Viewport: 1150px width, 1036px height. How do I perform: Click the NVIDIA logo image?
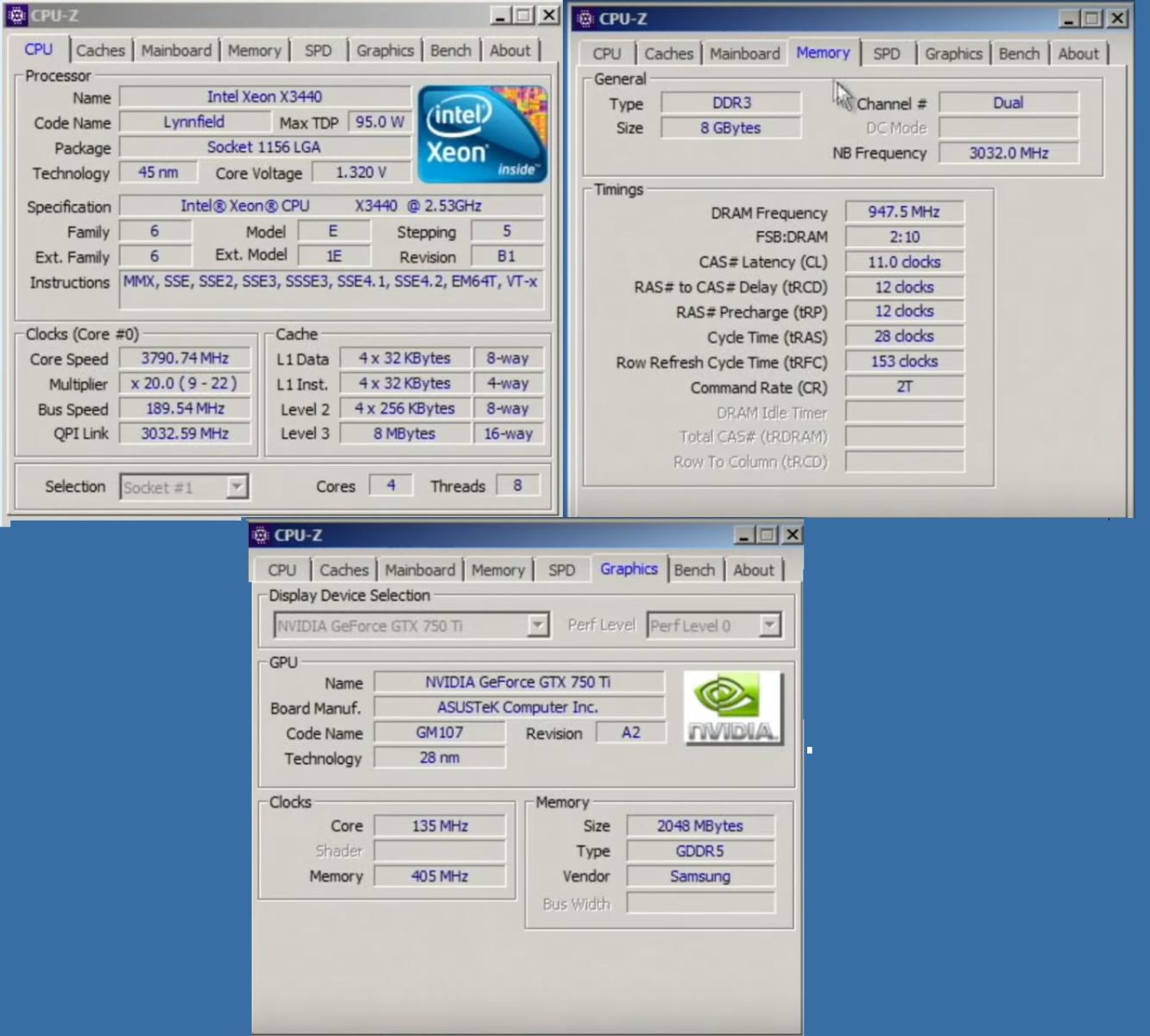pos(733,708)
